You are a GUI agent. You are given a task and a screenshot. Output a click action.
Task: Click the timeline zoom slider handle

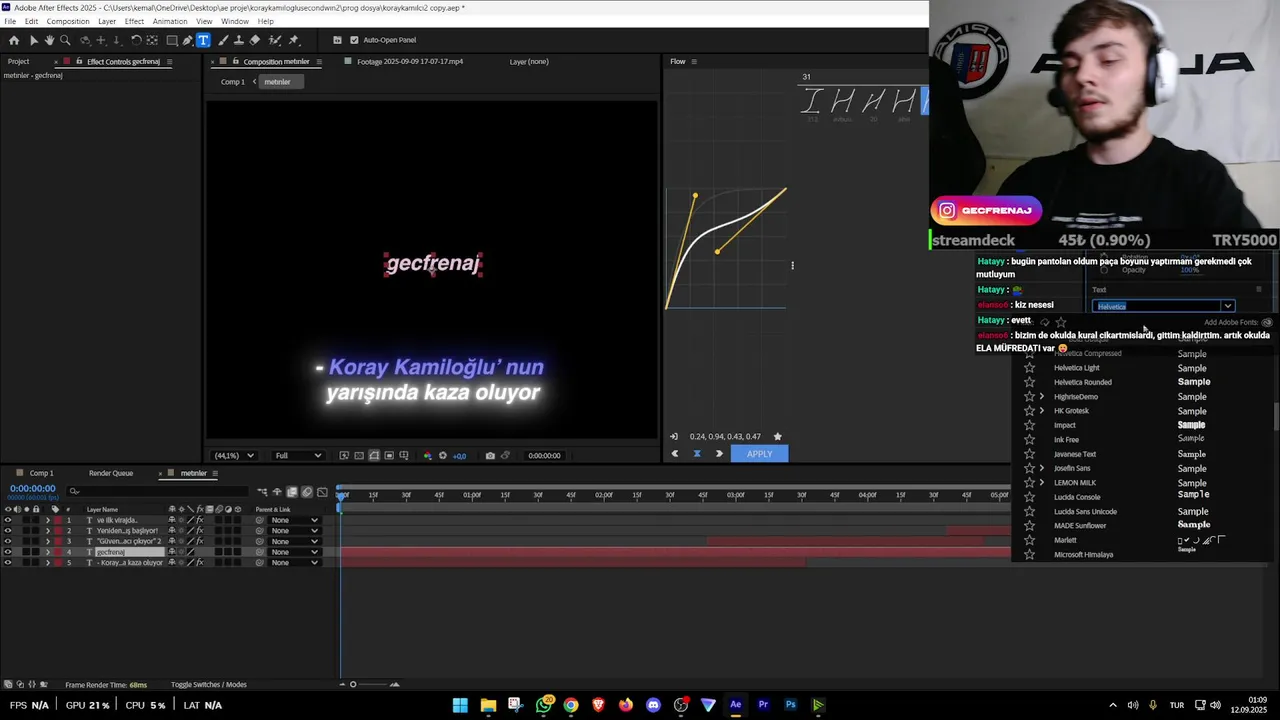tap(353, 685)
